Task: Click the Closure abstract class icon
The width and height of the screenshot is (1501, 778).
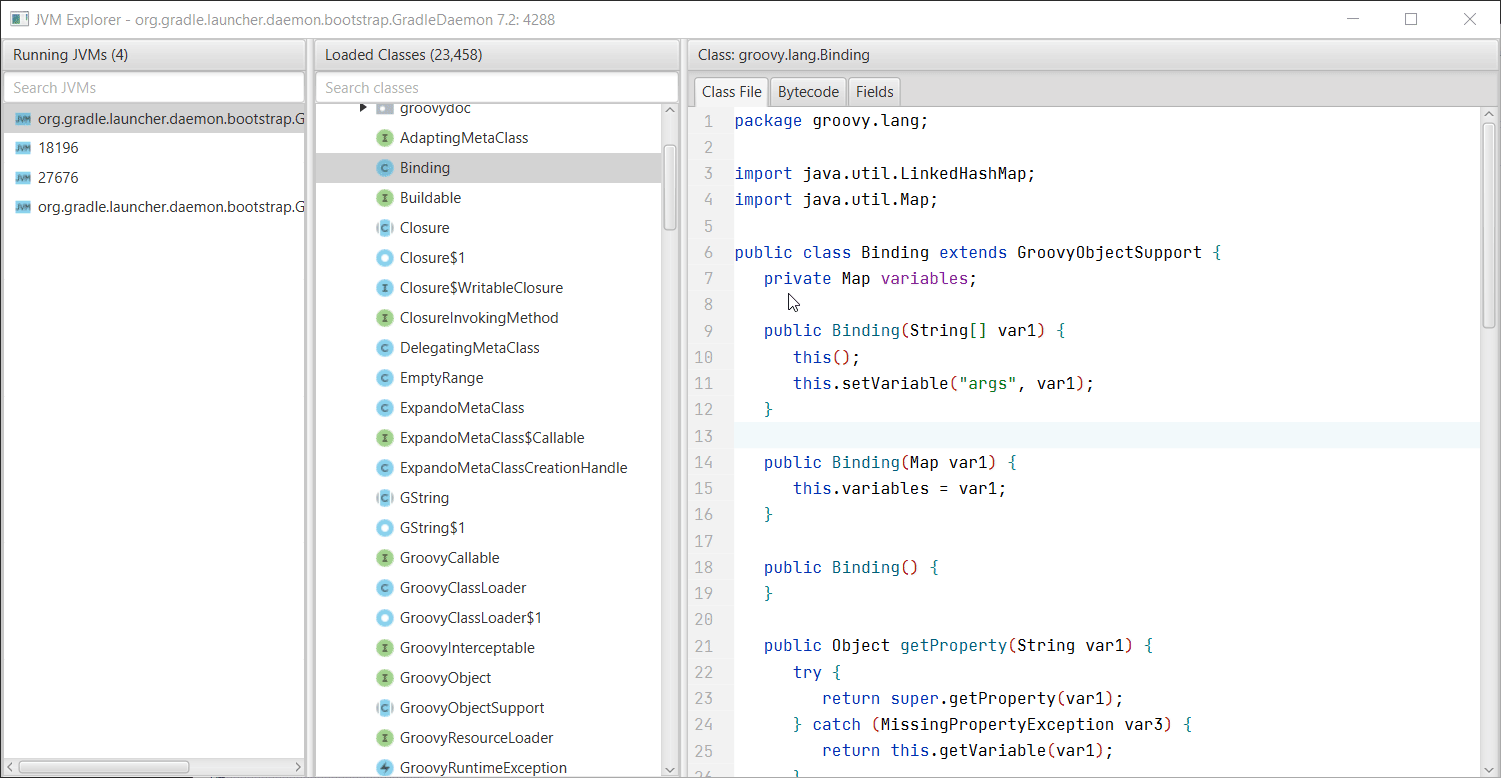Action: pos(384,228)
